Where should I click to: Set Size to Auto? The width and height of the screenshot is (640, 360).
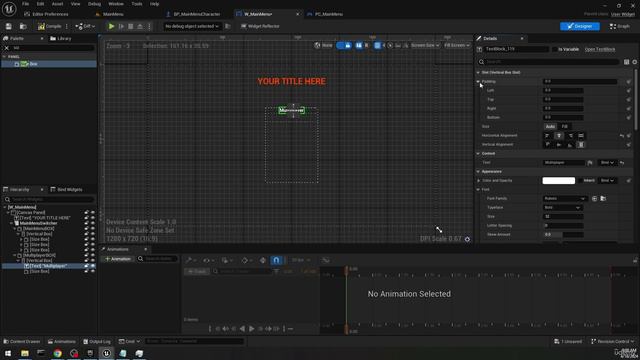pyautogui.click(x=550, y=127)
